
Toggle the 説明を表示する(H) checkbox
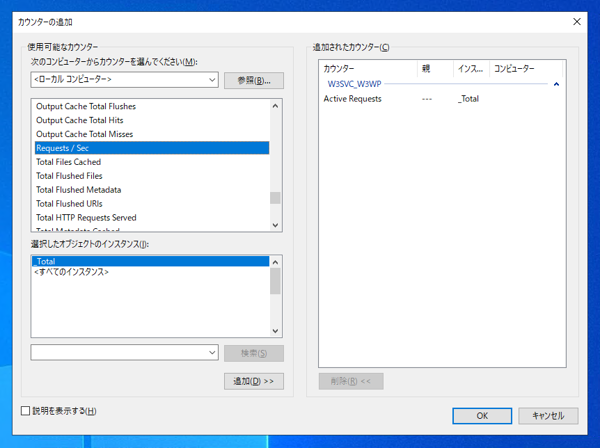26,411
